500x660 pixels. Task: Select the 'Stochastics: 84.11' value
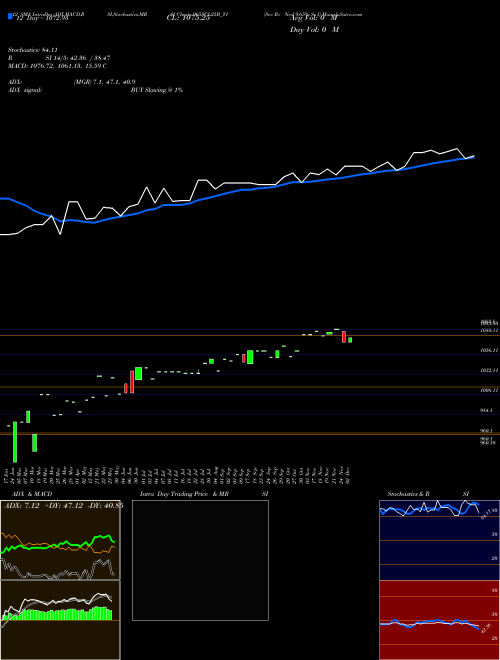(x=32, y=50)
